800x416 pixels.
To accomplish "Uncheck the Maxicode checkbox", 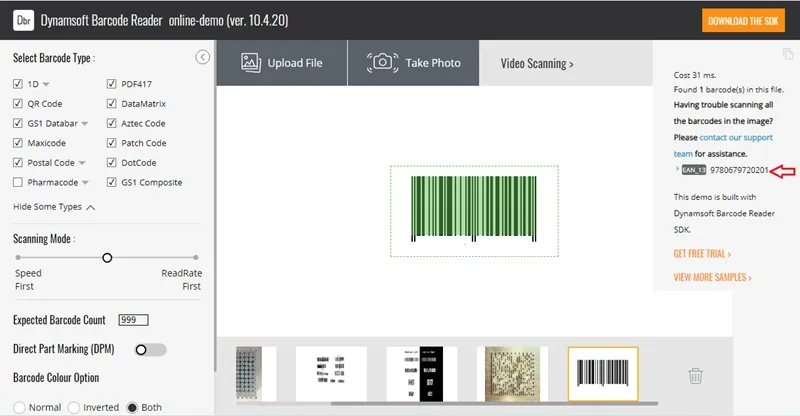I will 18,143.
